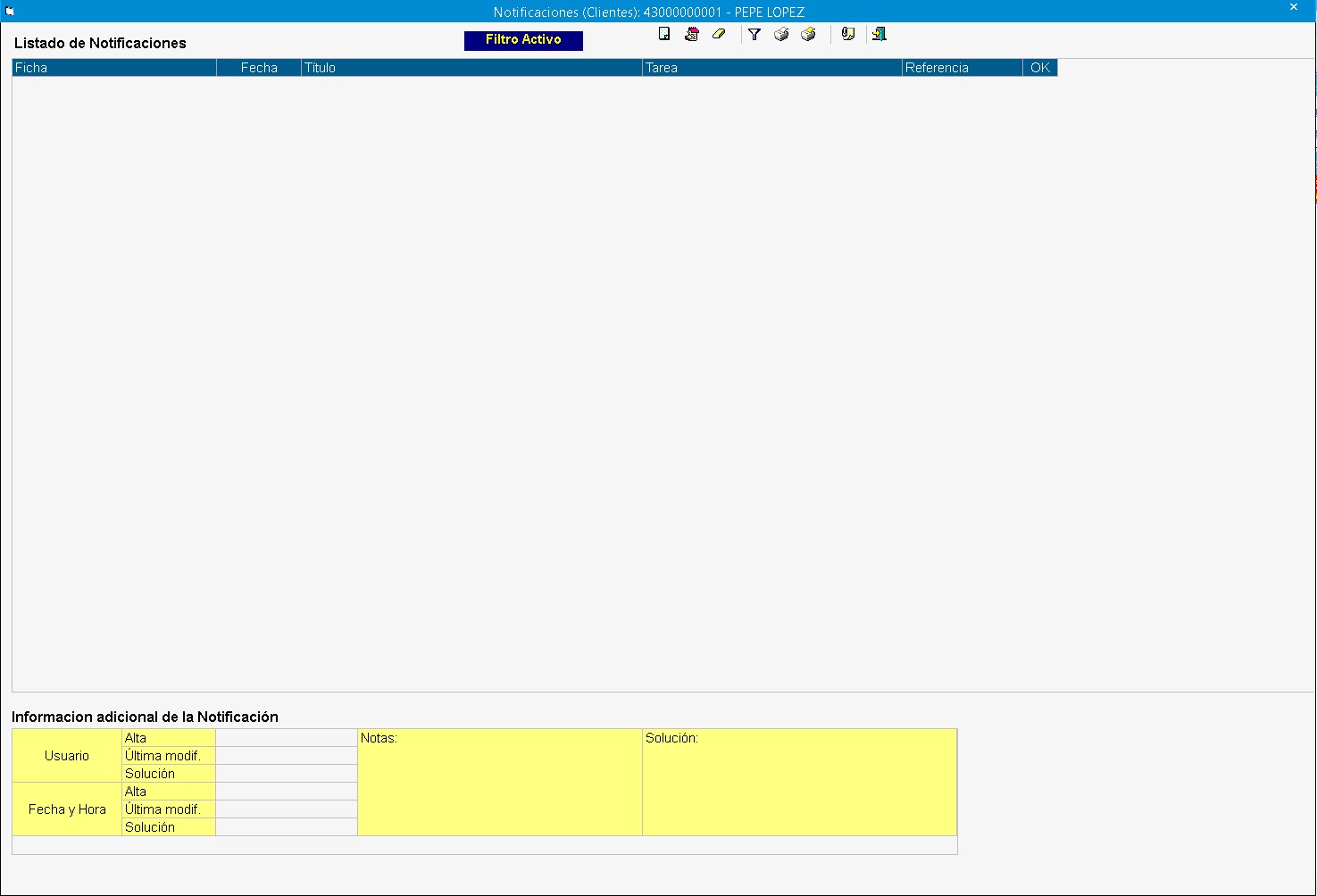Click the application icon in title bar
This screenshot has width=1317, height=896.
(x=10, y=11)
